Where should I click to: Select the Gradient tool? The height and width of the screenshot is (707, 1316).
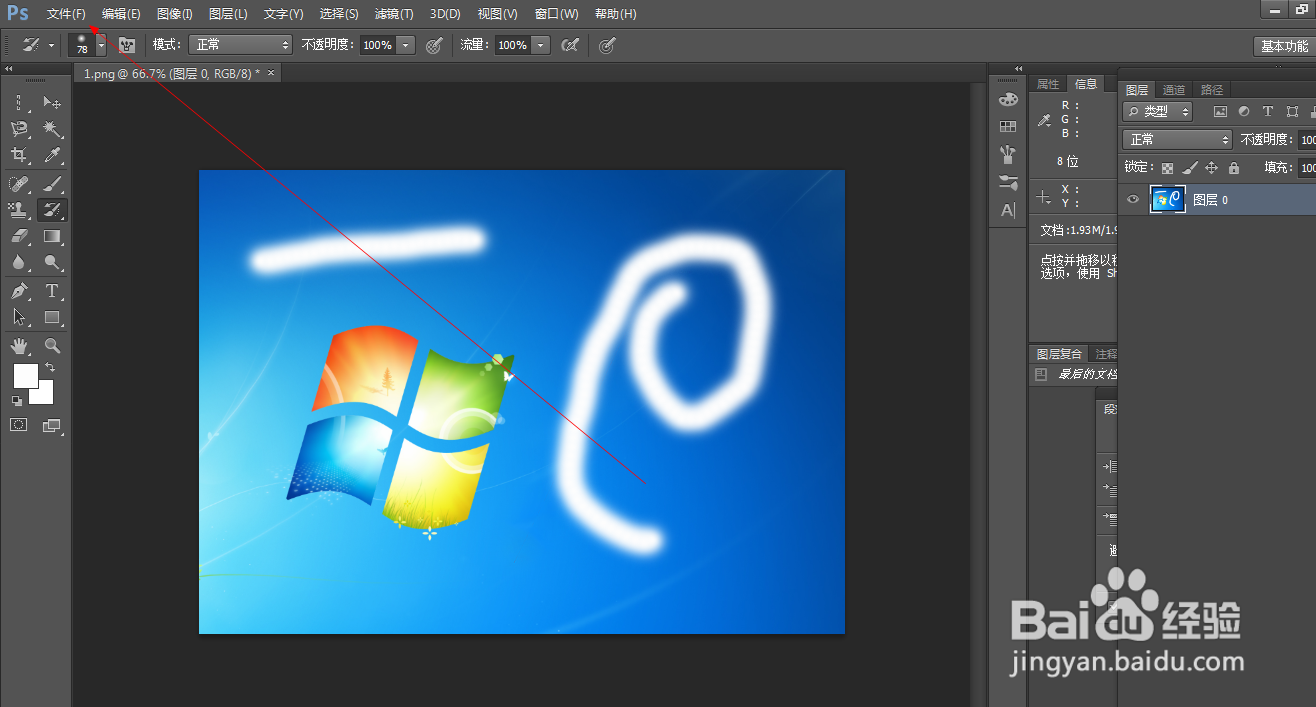[52, 236]
